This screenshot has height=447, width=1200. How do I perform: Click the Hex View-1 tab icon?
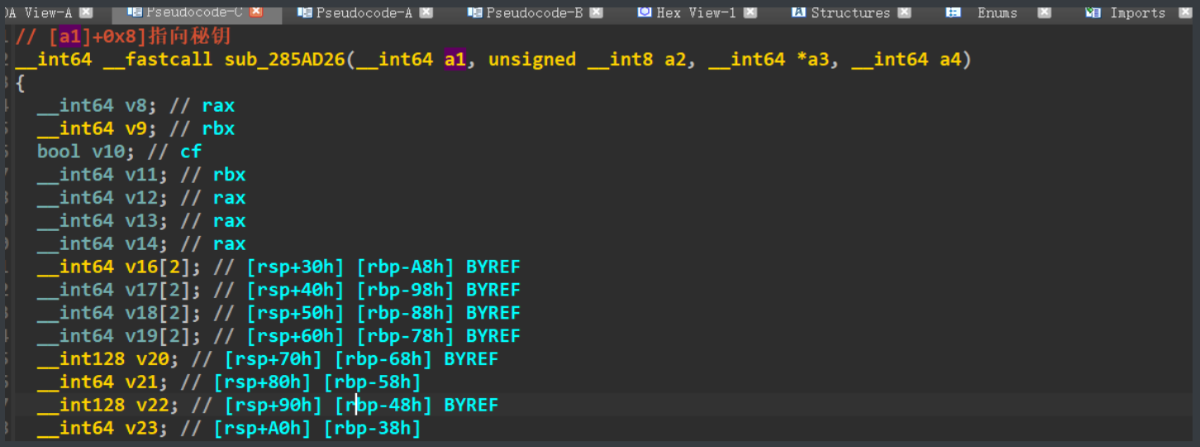(643, 13)
